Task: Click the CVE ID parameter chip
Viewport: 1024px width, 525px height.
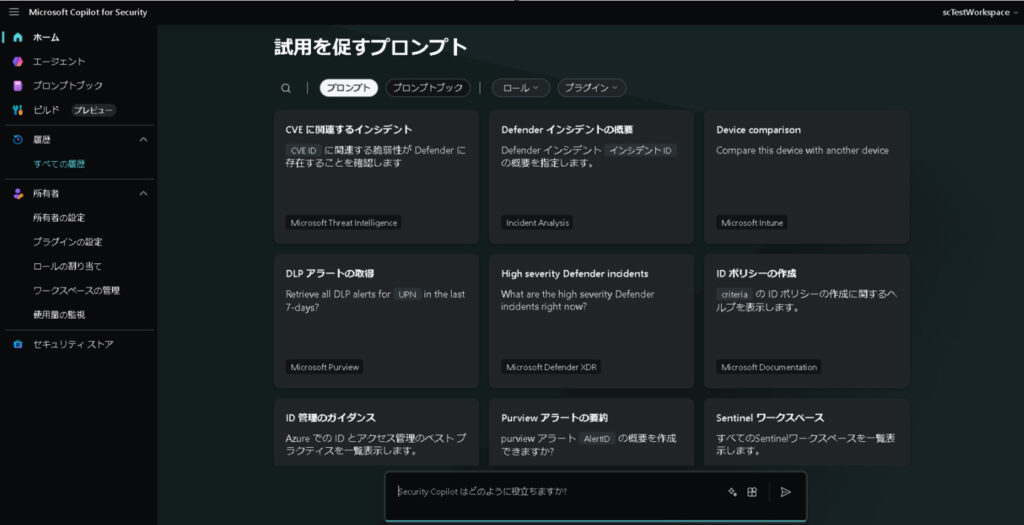Action: tap(304, 150)
